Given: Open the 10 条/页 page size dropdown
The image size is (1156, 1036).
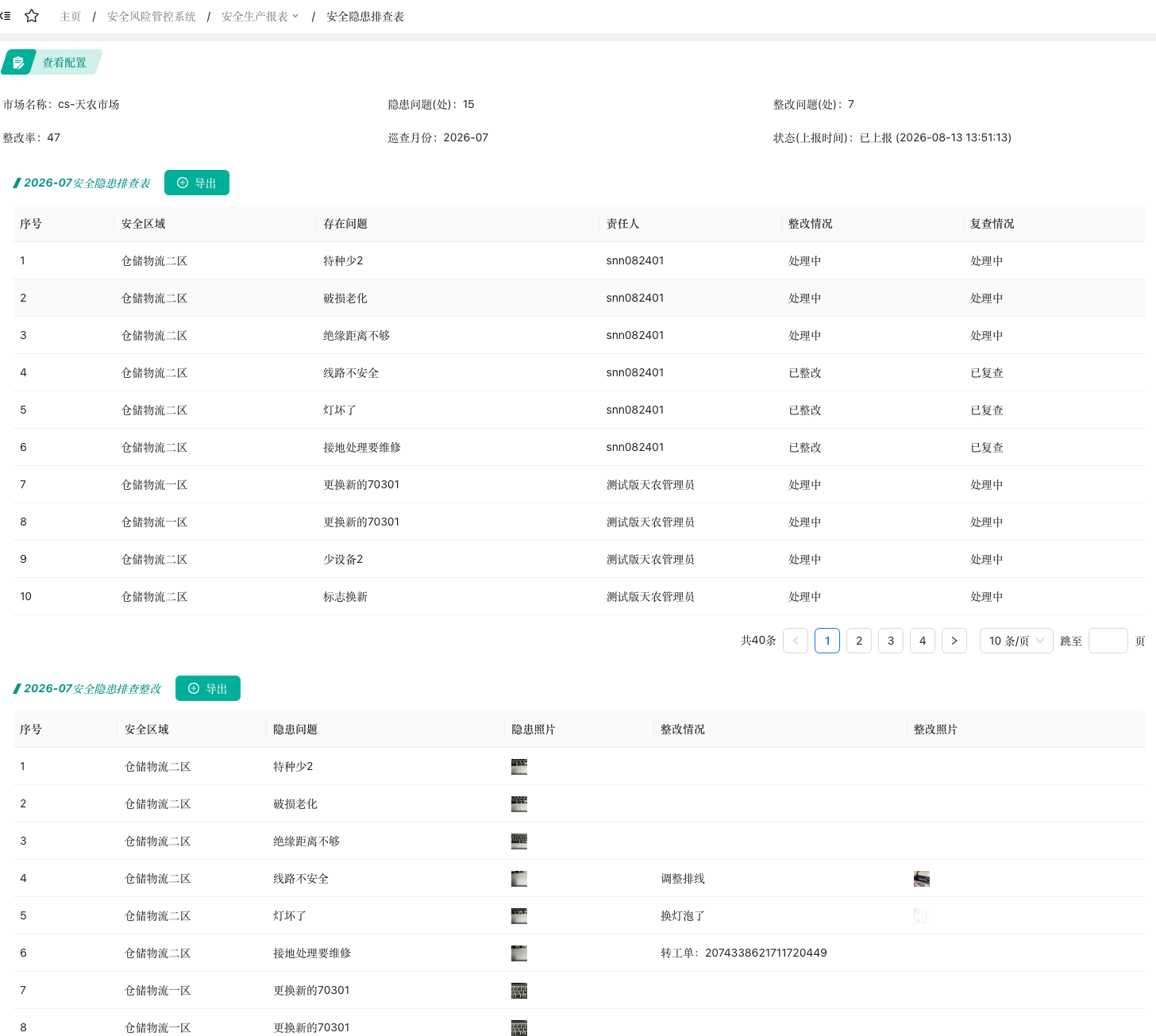Looking at the screenshot, I should tap(1016, 641).
